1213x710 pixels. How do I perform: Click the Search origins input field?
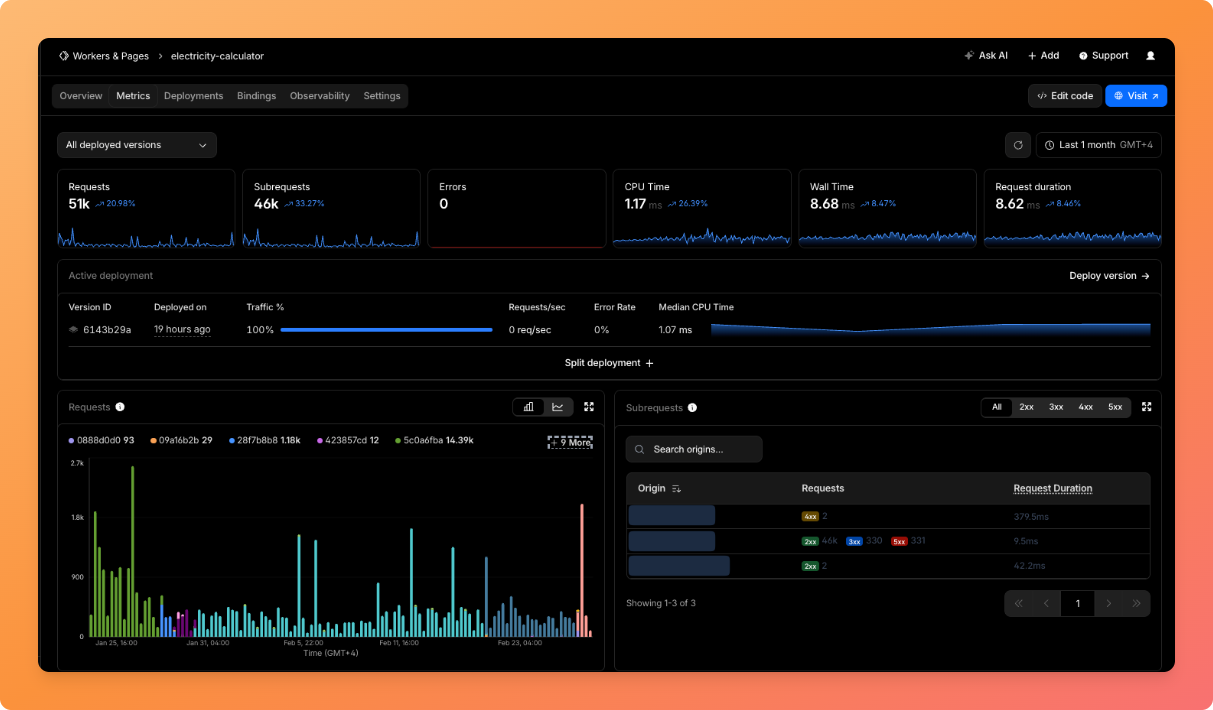tap(694, 449)
